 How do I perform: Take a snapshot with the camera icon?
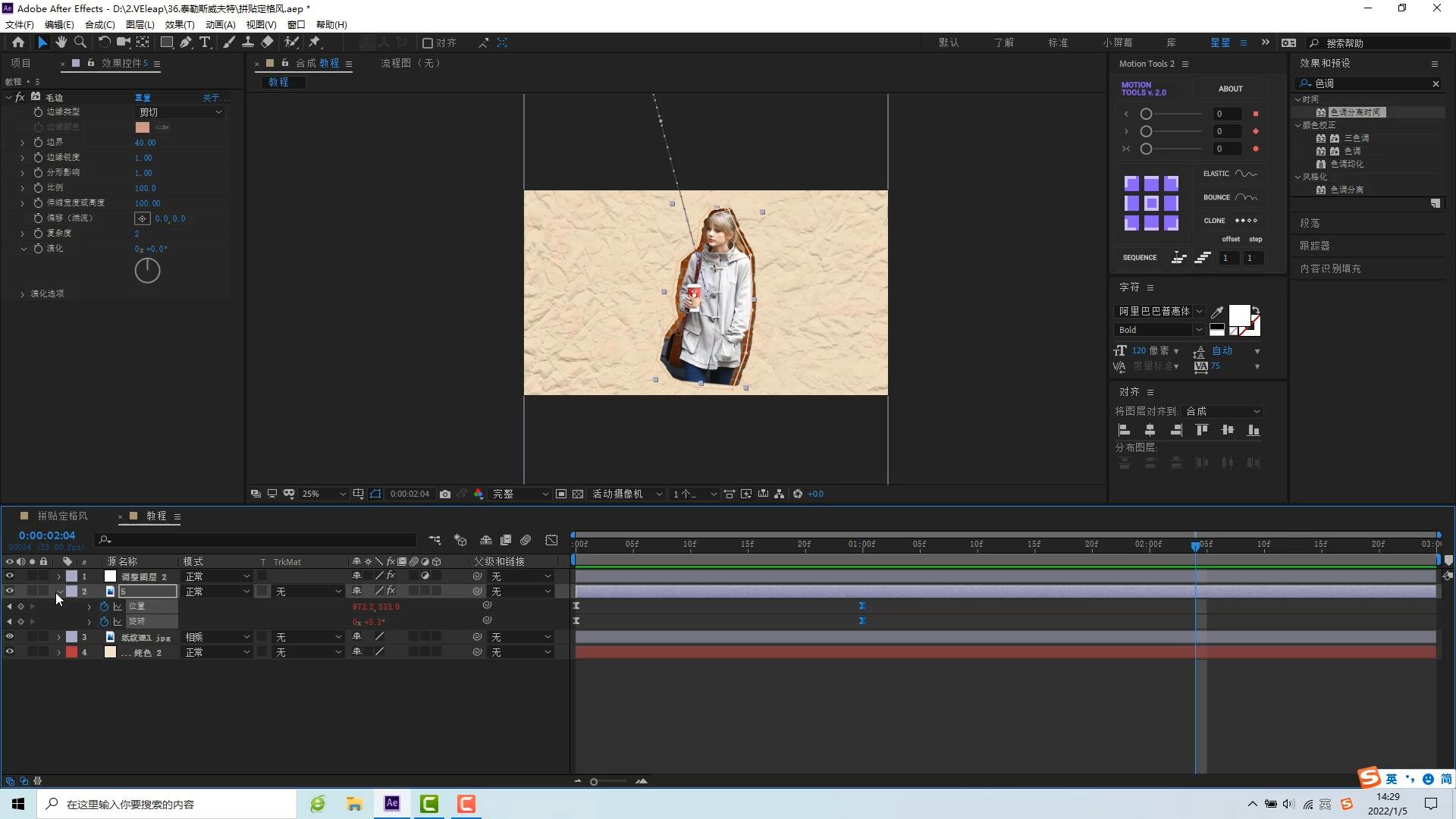445,494
